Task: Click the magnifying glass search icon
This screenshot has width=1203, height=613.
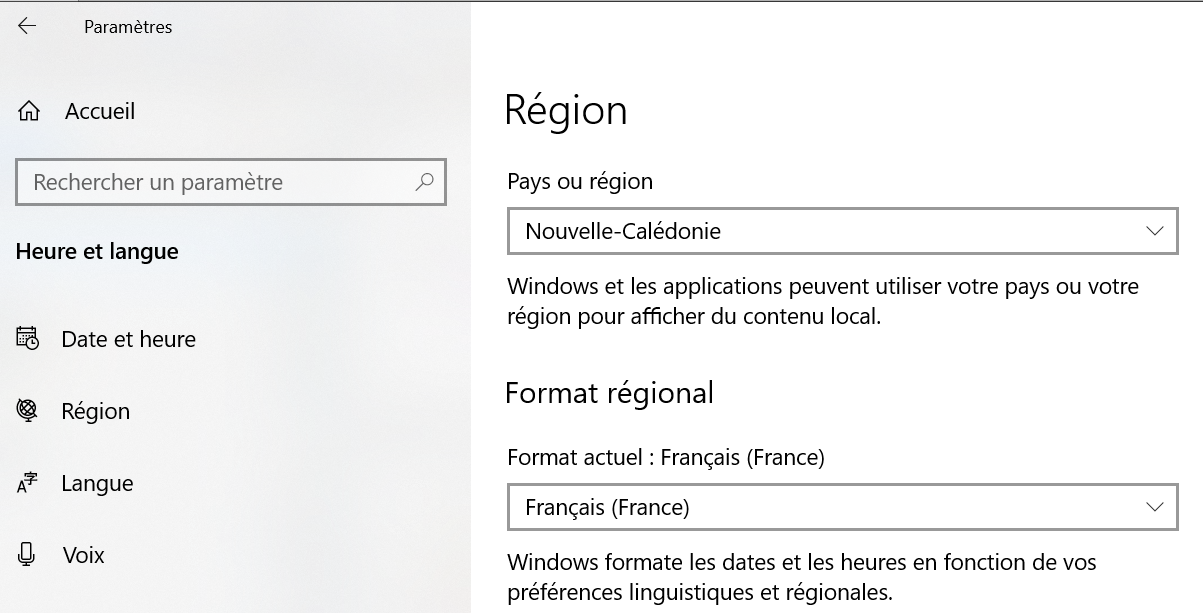Action: pos(425,182)
